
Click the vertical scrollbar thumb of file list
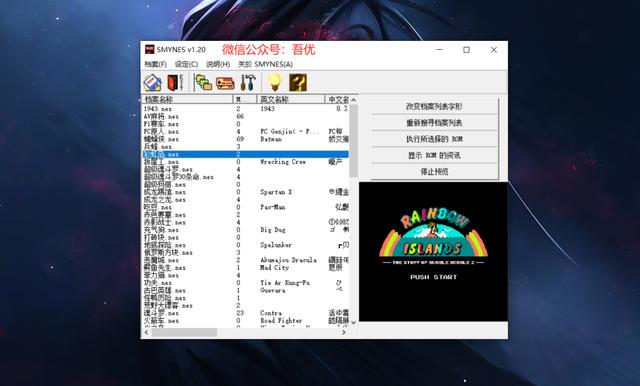coord(353,141)
